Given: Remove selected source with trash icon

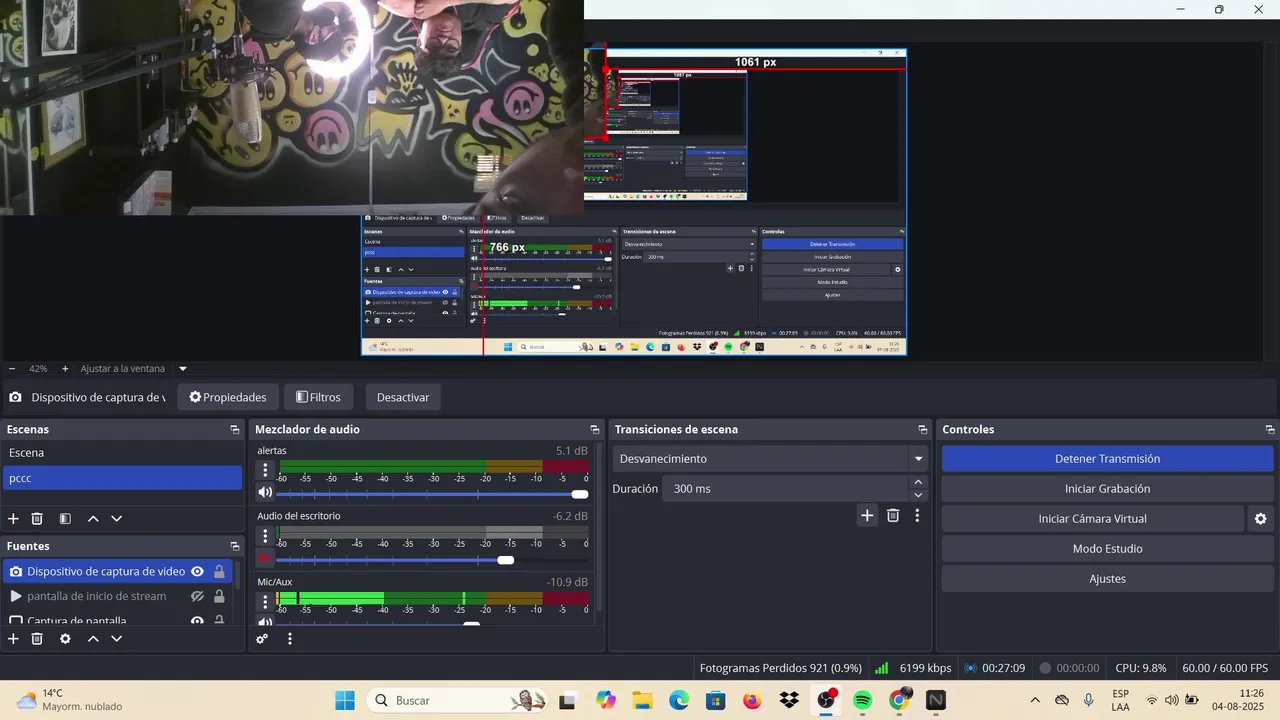Looking at the screenshot, I should (x=37, y=638).
